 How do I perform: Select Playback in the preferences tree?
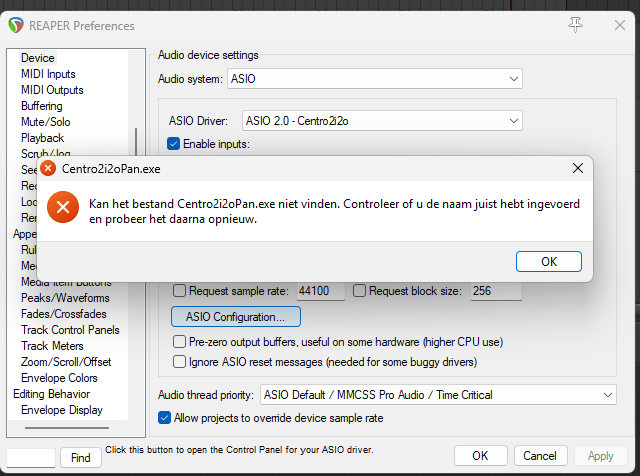click(42, 138)
